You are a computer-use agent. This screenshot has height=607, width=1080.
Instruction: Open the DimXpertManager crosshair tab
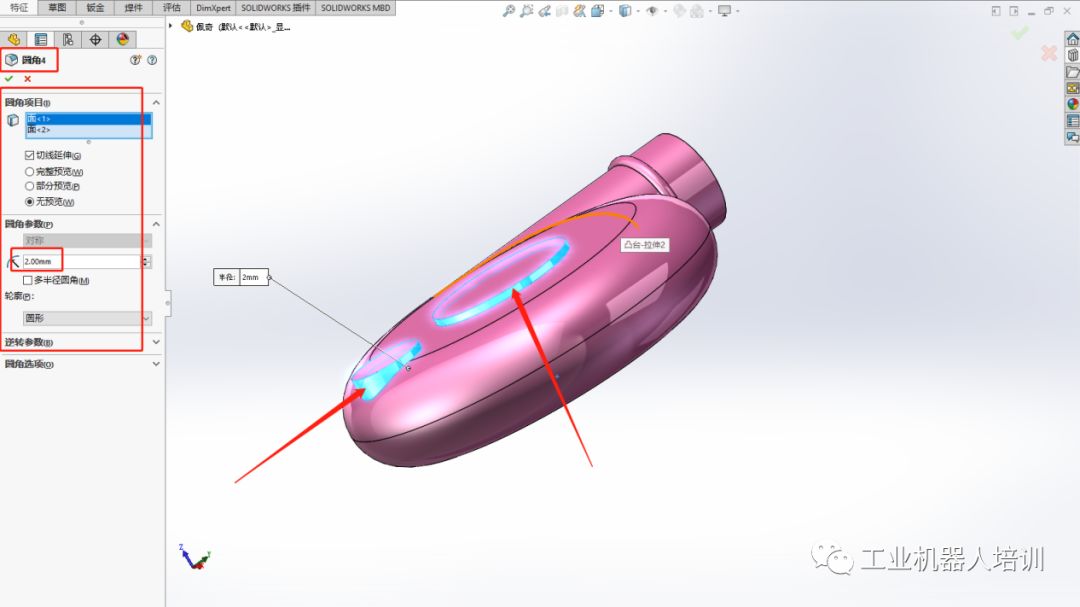point(95,39)
